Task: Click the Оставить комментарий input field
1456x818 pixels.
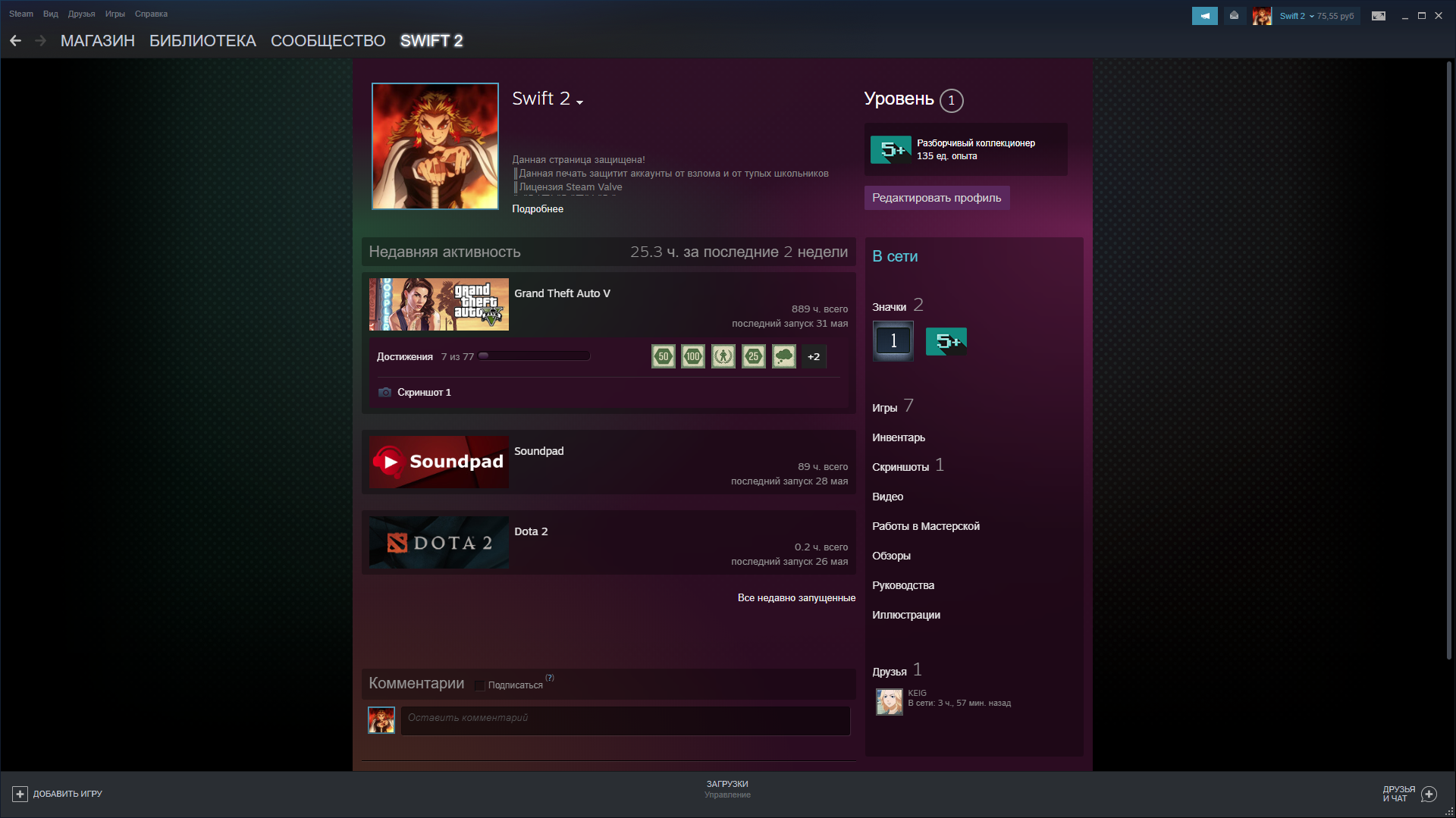Action: 626,720
